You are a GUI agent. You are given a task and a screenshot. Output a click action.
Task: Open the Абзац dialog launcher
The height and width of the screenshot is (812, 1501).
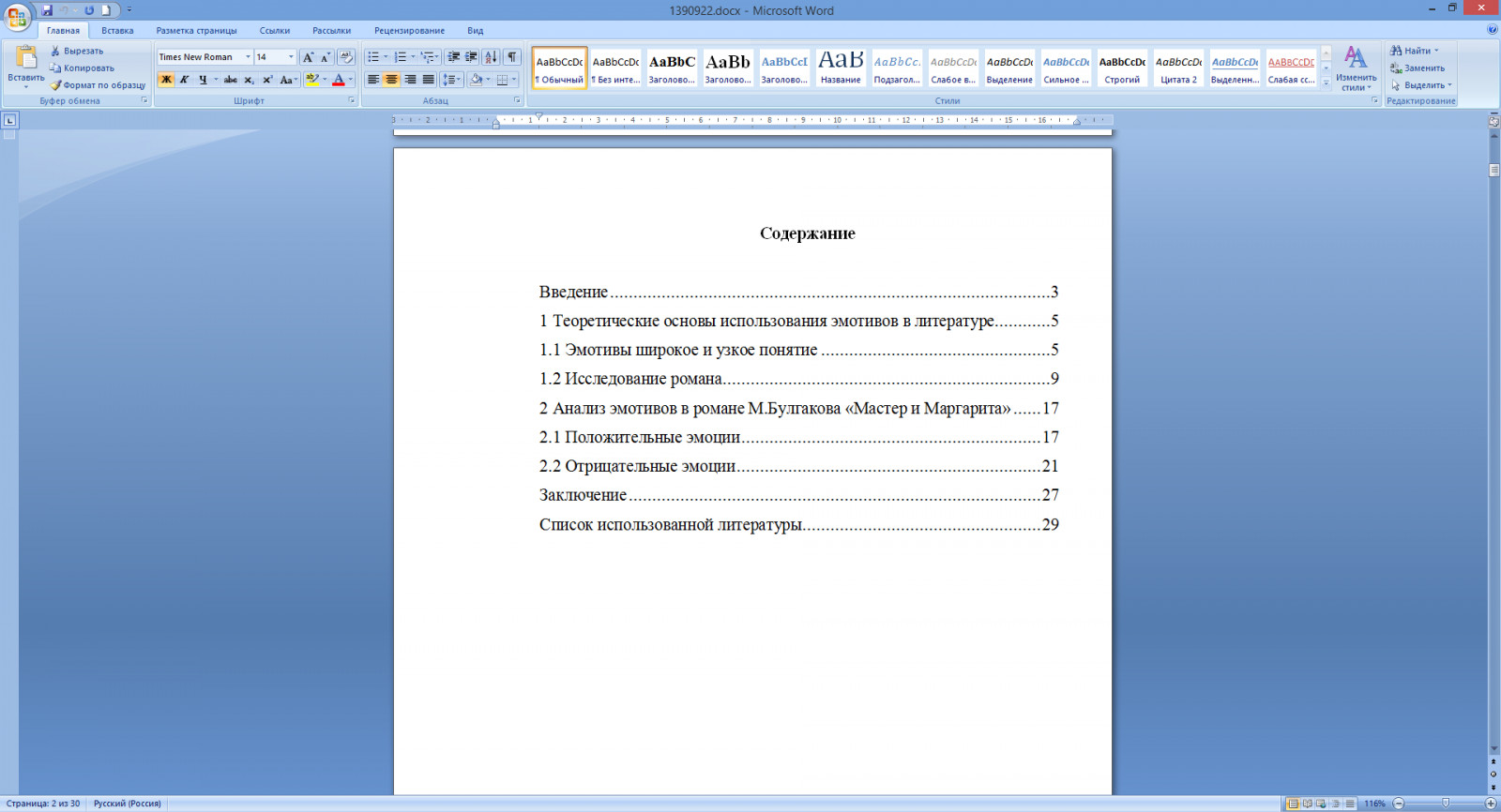pos(517,100)
